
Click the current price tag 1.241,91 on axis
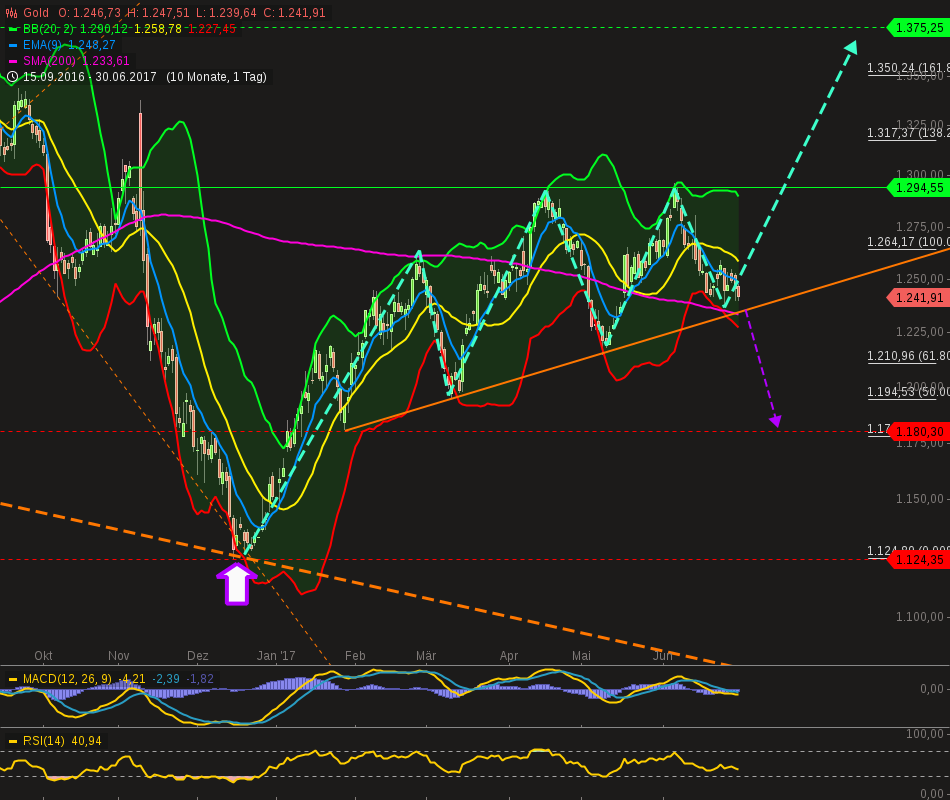point(918,298)
